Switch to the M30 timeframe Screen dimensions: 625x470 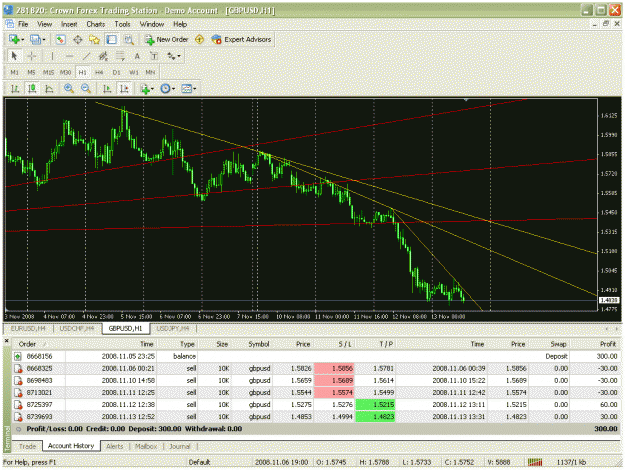[65, 72]
